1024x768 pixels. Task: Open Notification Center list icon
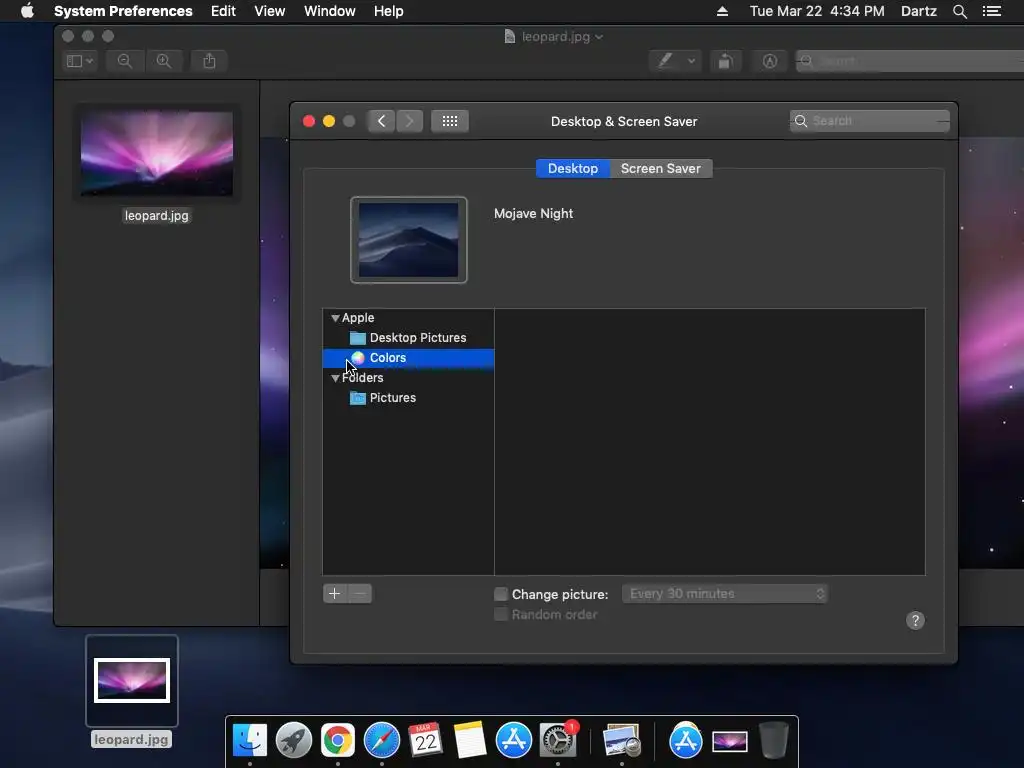[991, 11]
